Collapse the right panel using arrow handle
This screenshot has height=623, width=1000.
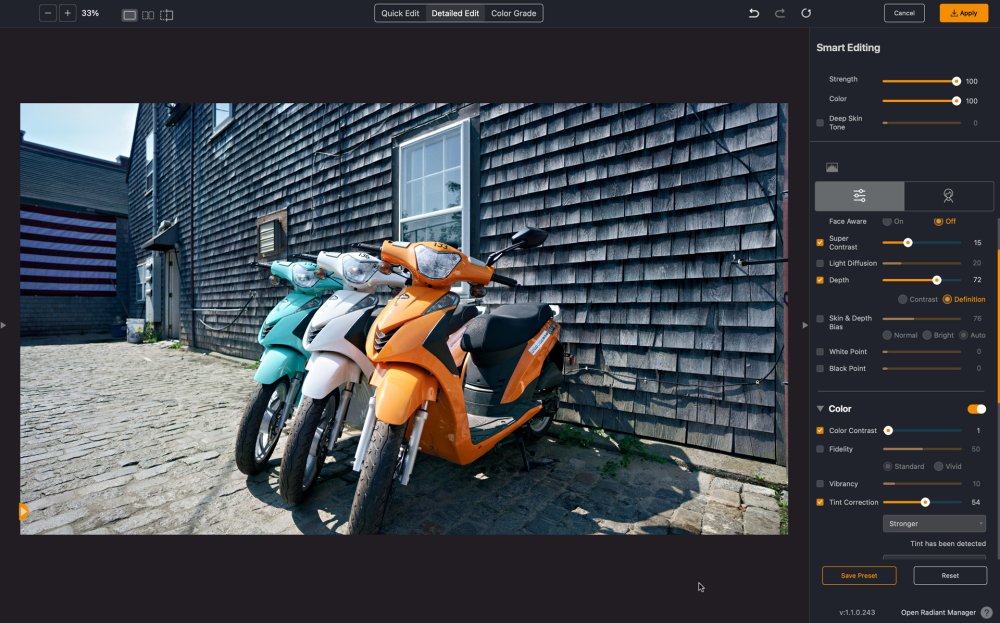tap(805, 325)
